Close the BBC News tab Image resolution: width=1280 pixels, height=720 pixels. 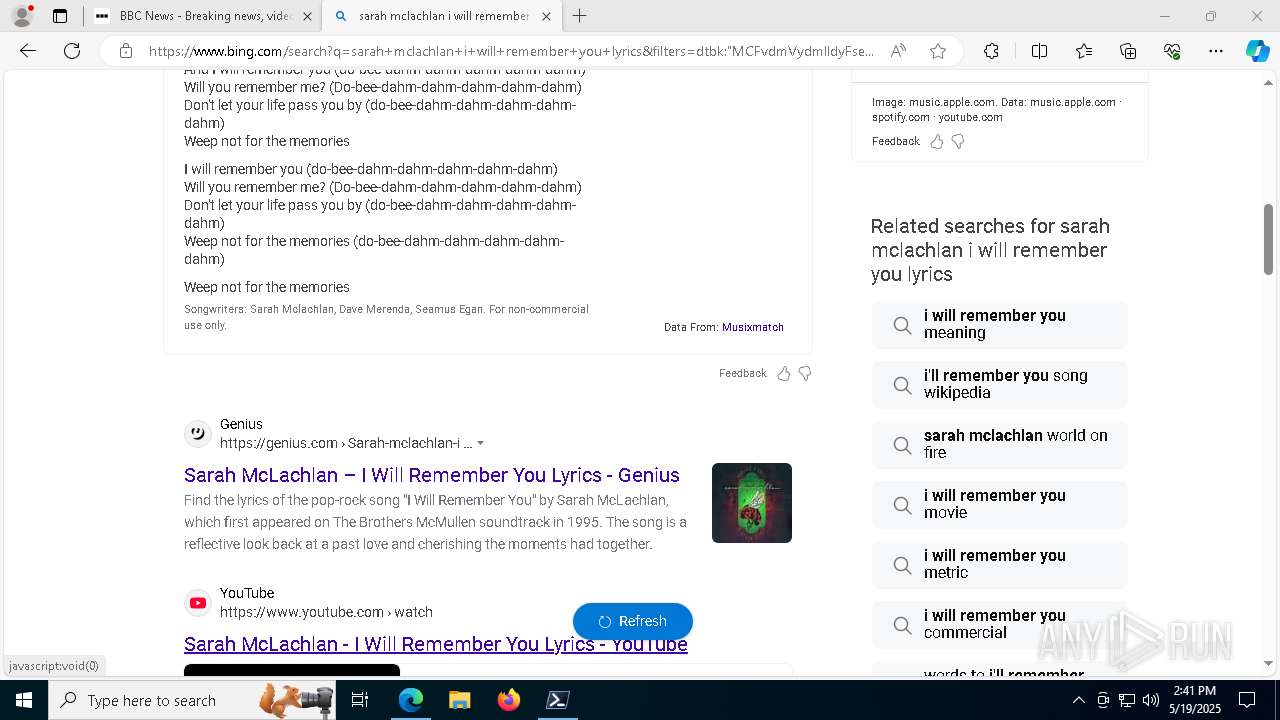[x=307, y=16]
